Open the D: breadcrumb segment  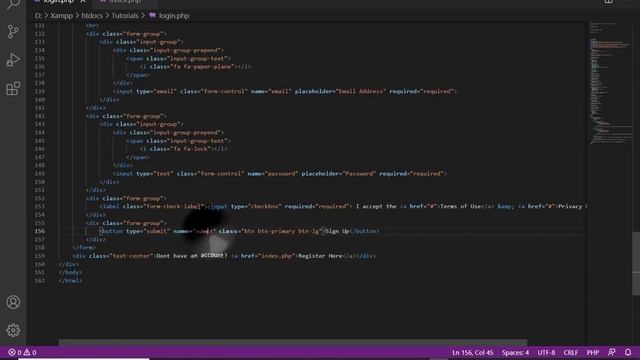(x=38, y=16)
